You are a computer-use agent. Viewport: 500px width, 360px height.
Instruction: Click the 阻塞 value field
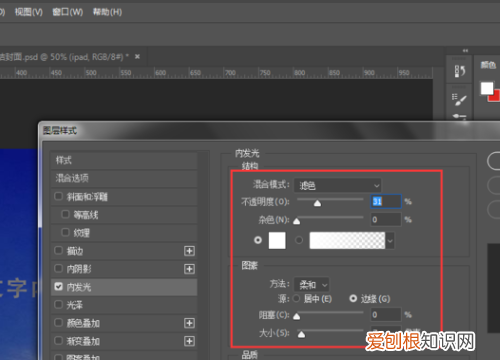click(x=386, y=315)
